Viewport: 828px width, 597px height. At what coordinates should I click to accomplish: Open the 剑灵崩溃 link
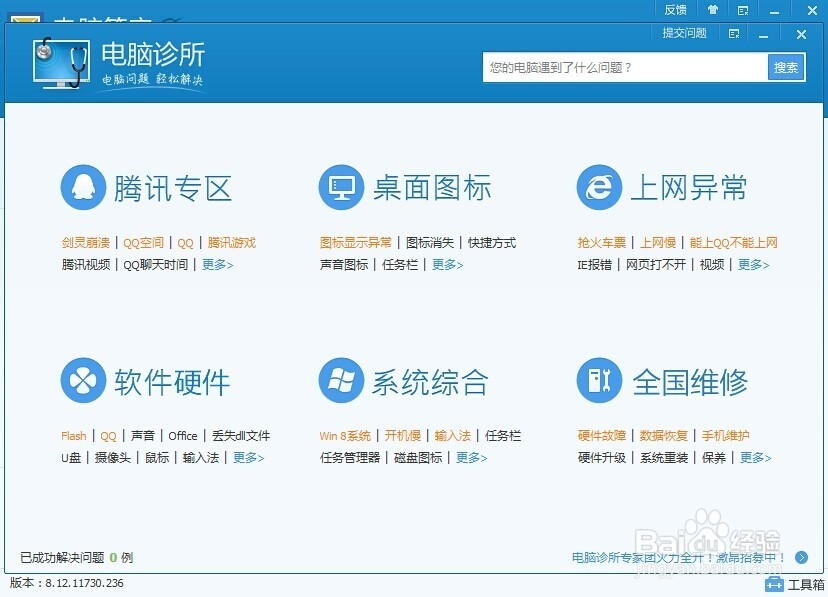click(x=86, y=243)
